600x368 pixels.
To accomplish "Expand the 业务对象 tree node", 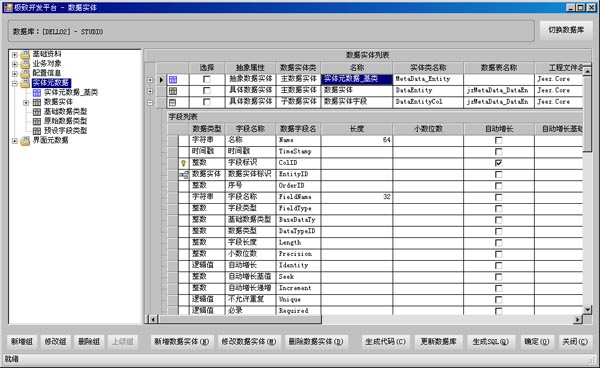I will point(15,64).
